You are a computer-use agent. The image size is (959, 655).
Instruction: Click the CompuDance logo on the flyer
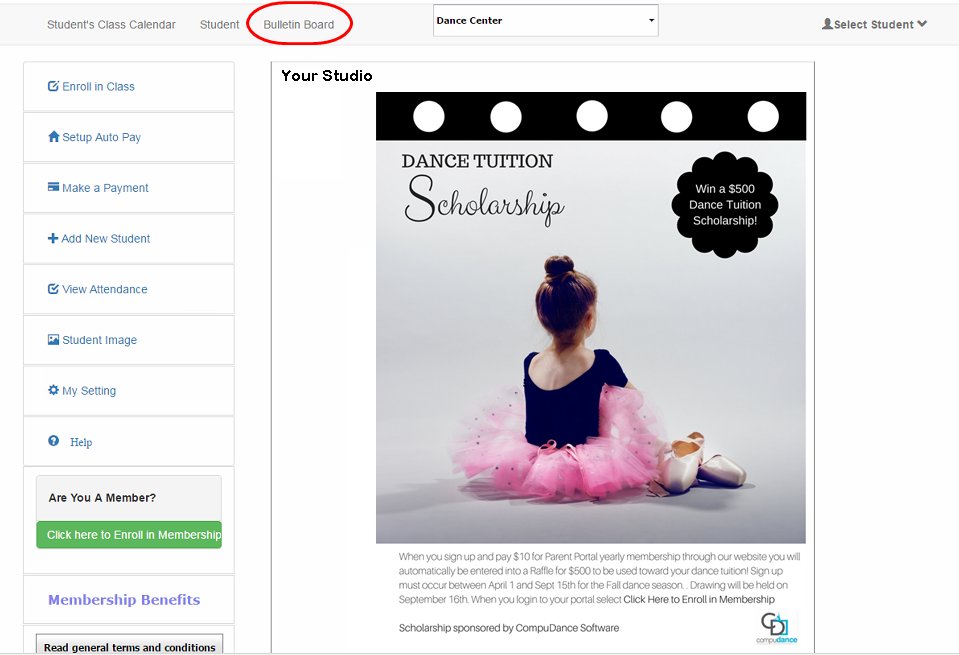pos(777,627)
